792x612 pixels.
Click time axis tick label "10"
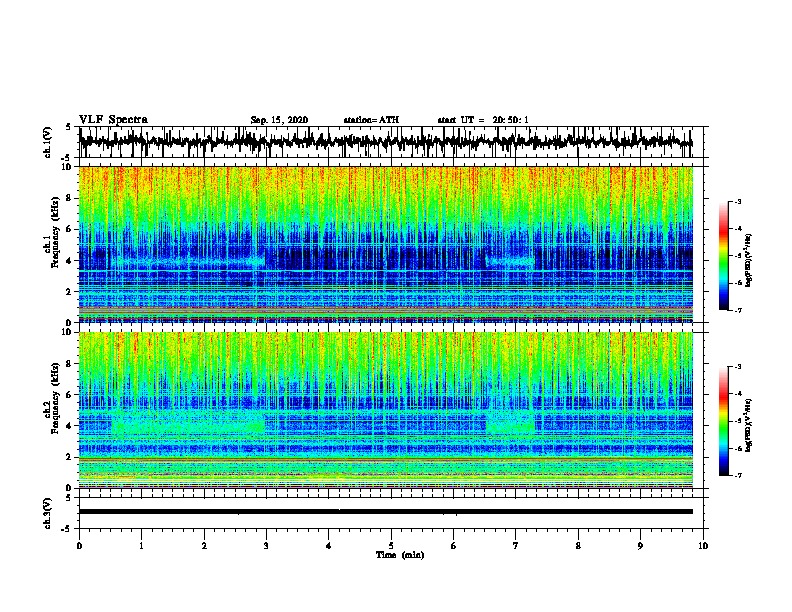click(703, 546)
